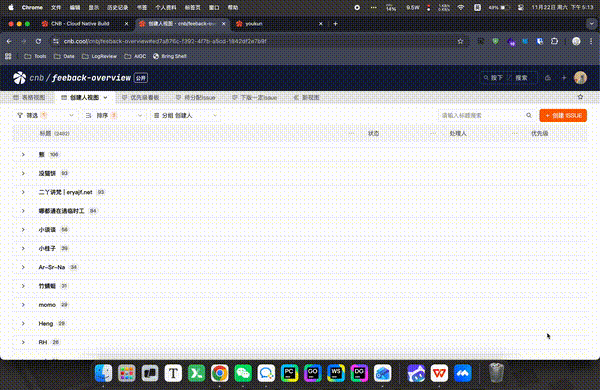Open the apps grid in bookmarks bar
600x390 pixels.
click(x=8, y=56)
